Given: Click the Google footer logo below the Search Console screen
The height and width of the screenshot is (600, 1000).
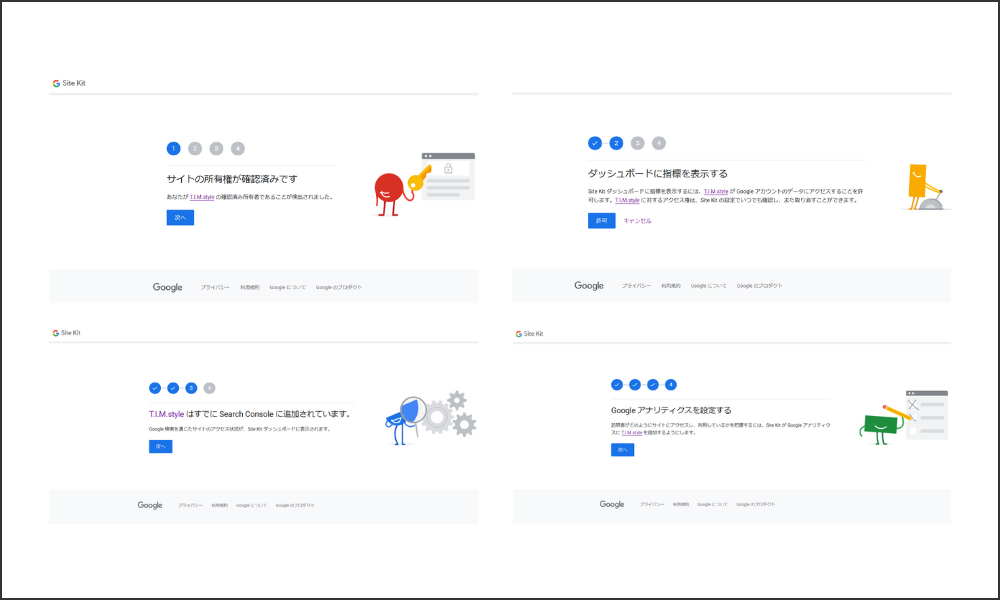Looking at the screenshot, I should click(150, 505).
